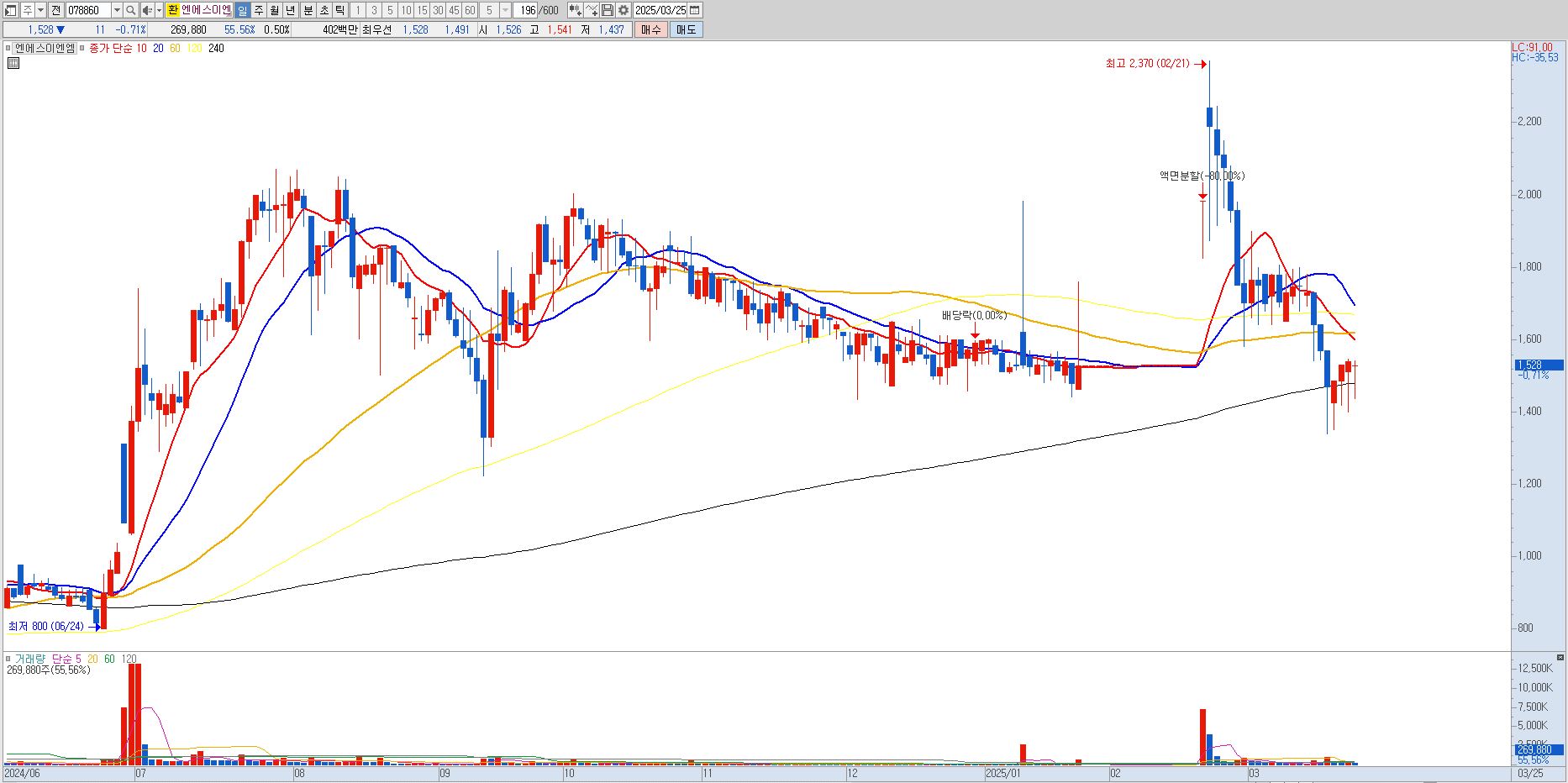
Task: Select the minute (분) chart tab
Action: (307, 10)
